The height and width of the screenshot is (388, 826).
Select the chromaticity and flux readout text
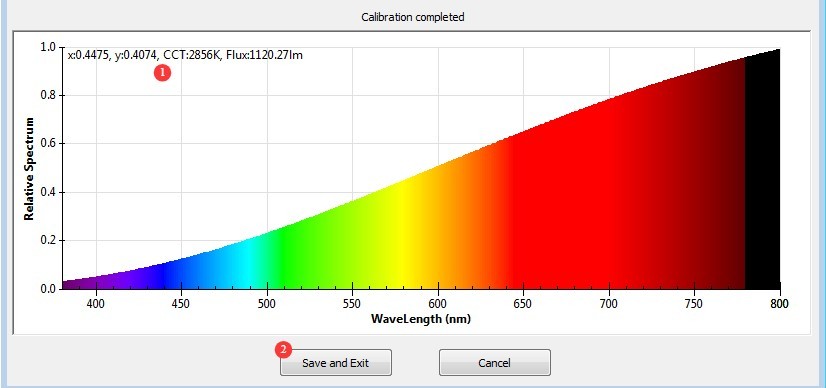[185, 55]
